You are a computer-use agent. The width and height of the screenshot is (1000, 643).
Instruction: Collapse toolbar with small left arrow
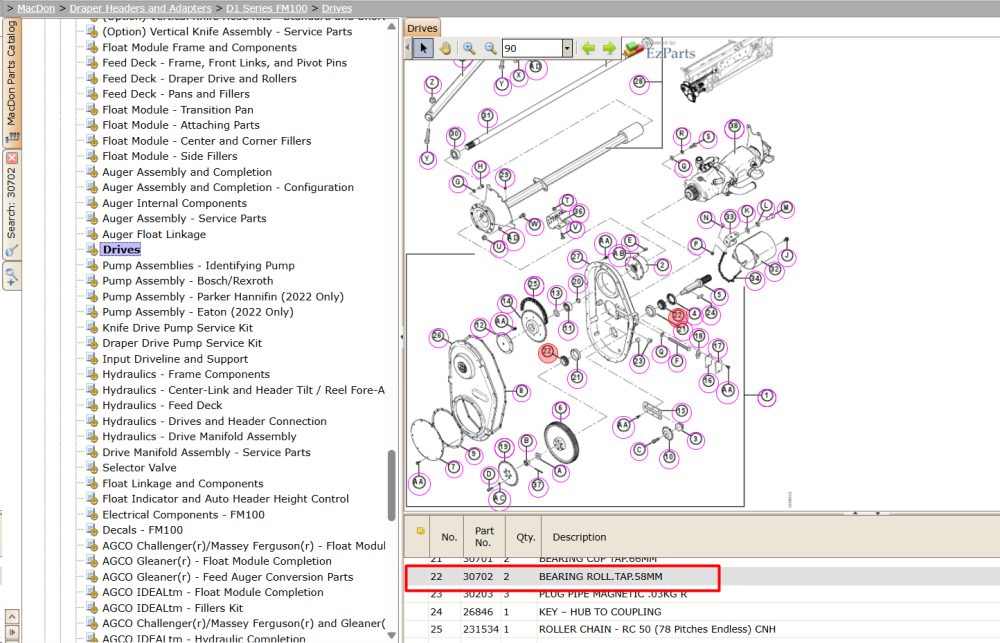408,48
